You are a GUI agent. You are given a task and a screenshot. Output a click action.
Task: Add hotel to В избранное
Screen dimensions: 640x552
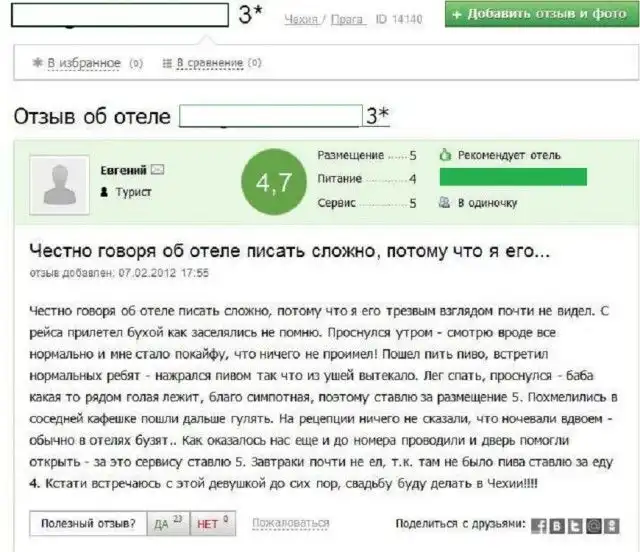click(x=84, y=63)
